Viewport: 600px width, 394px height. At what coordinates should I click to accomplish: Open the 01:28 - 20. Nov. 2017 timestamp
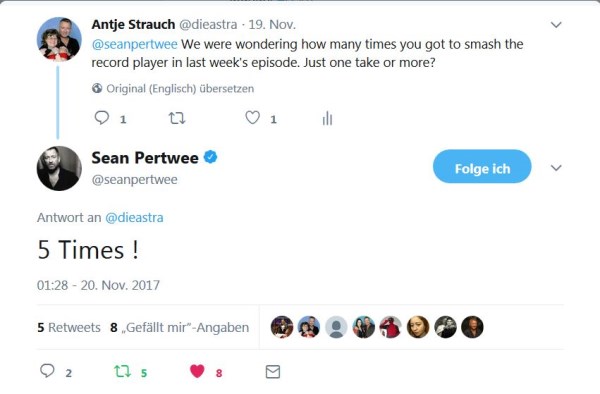click(98, 285)
